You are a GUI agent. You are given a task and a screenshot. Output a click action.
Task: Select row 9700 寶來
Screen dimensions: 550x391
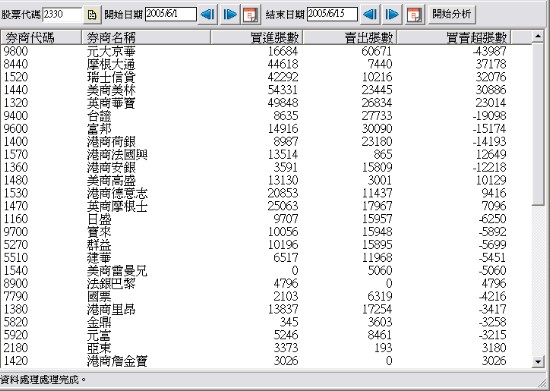[266, 232]
